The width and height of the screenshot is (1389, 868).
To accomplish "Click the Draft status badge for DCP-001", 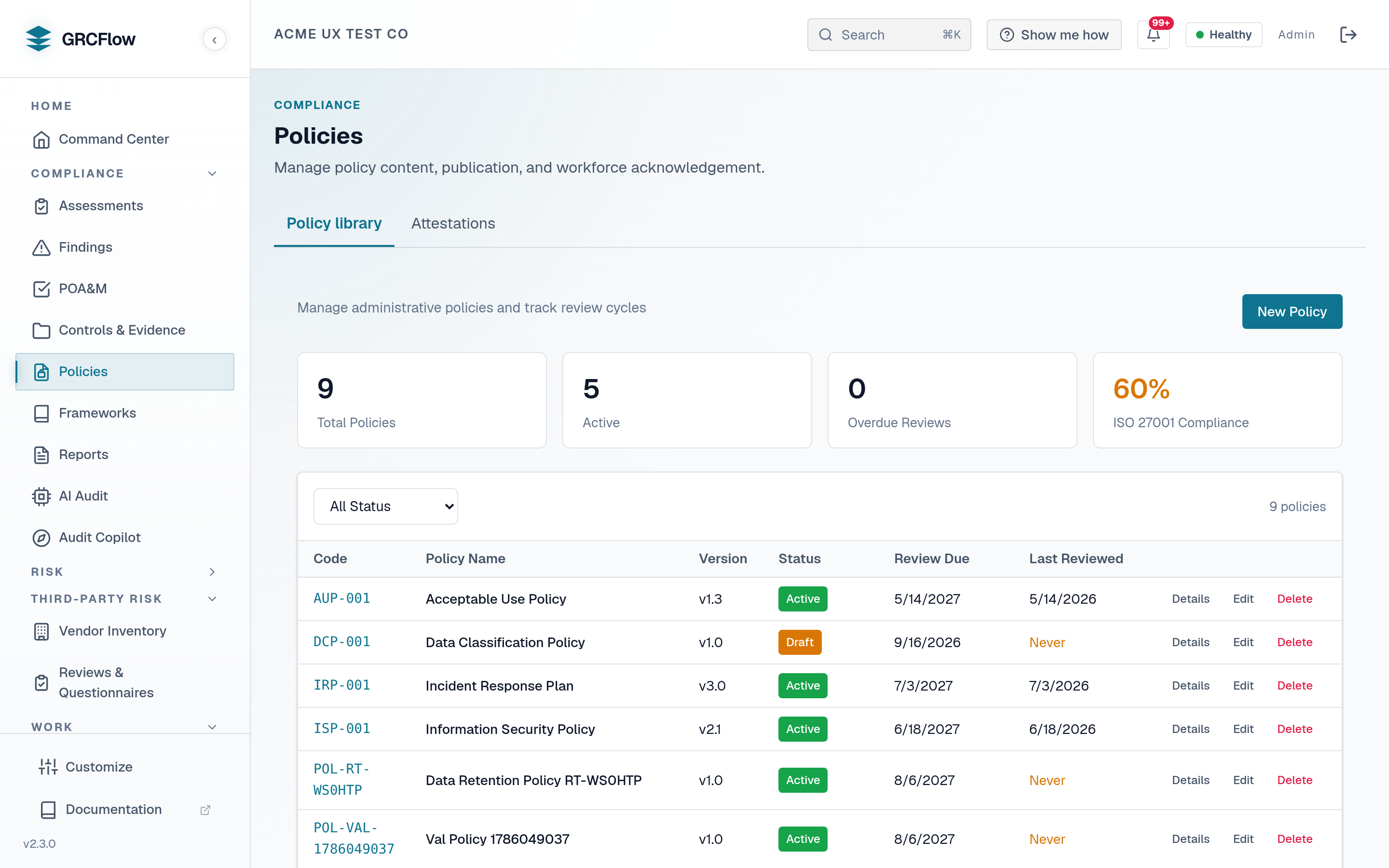I will 800,642.
